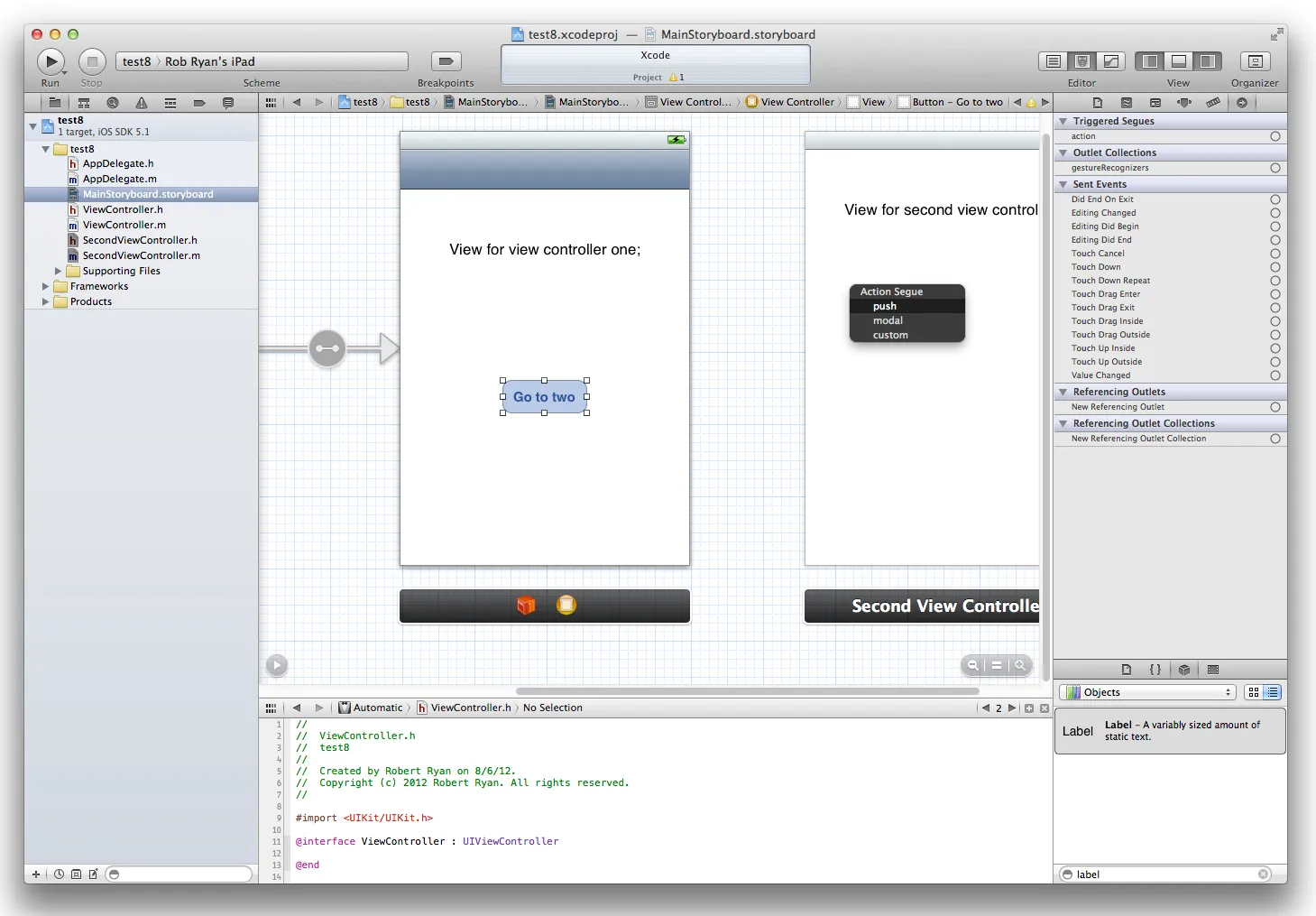This screenshot has width=1316, height=916.
Task: Toggle the Navigator pane visibility
Action: (1150, 61)
